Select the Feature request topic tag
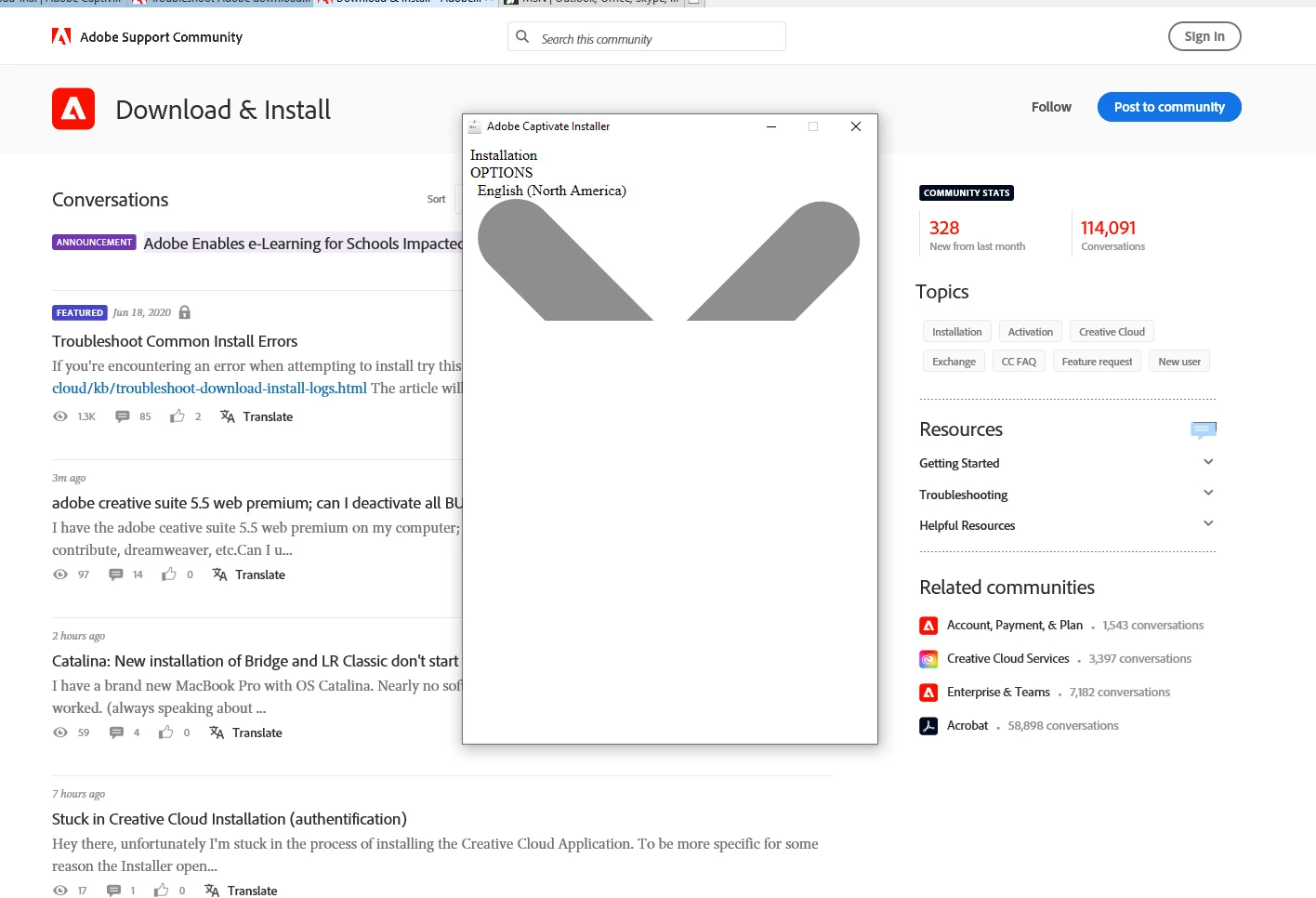 (1097, 362)
